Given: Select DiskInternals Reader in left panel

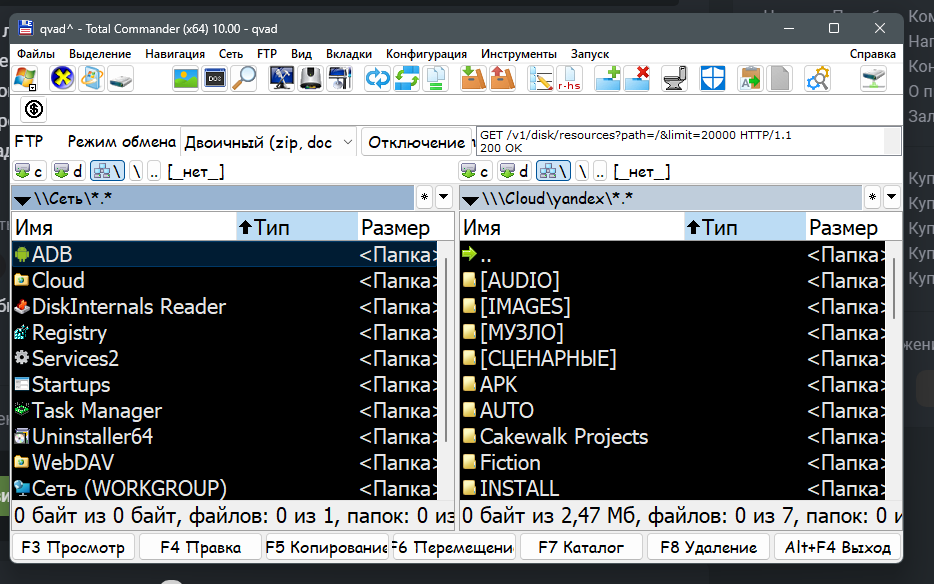Looking at the screenshot, I should coord(225,306).
